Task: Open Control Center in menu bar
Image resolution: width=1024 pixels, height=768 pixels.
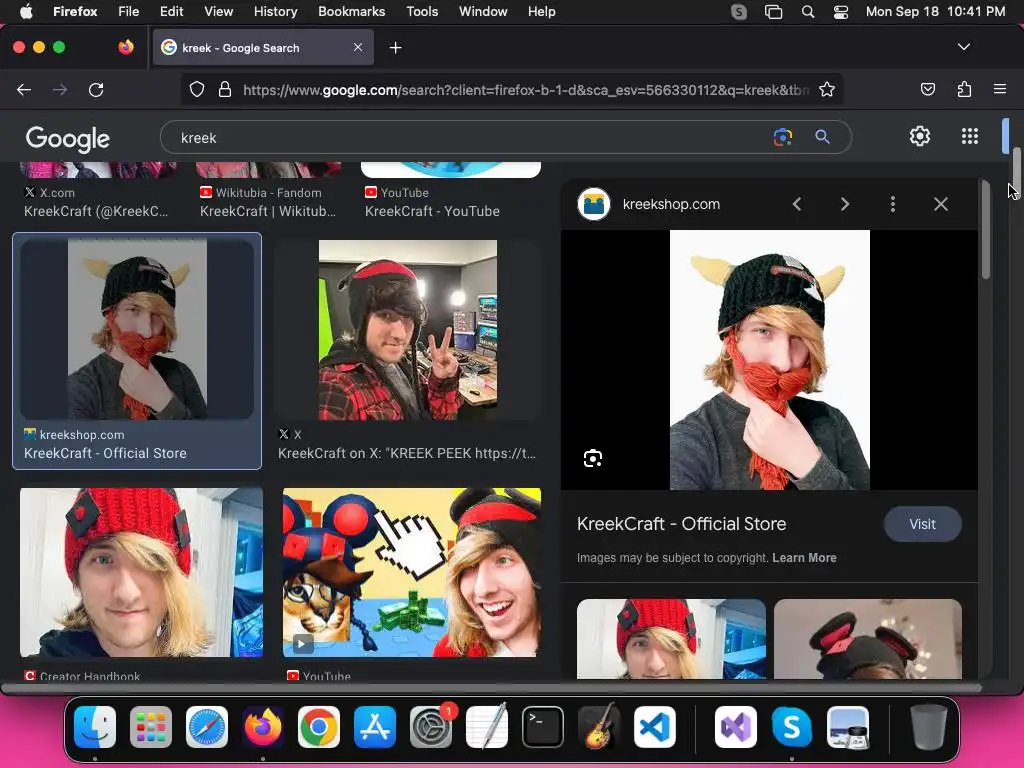Action: (840, 11)
